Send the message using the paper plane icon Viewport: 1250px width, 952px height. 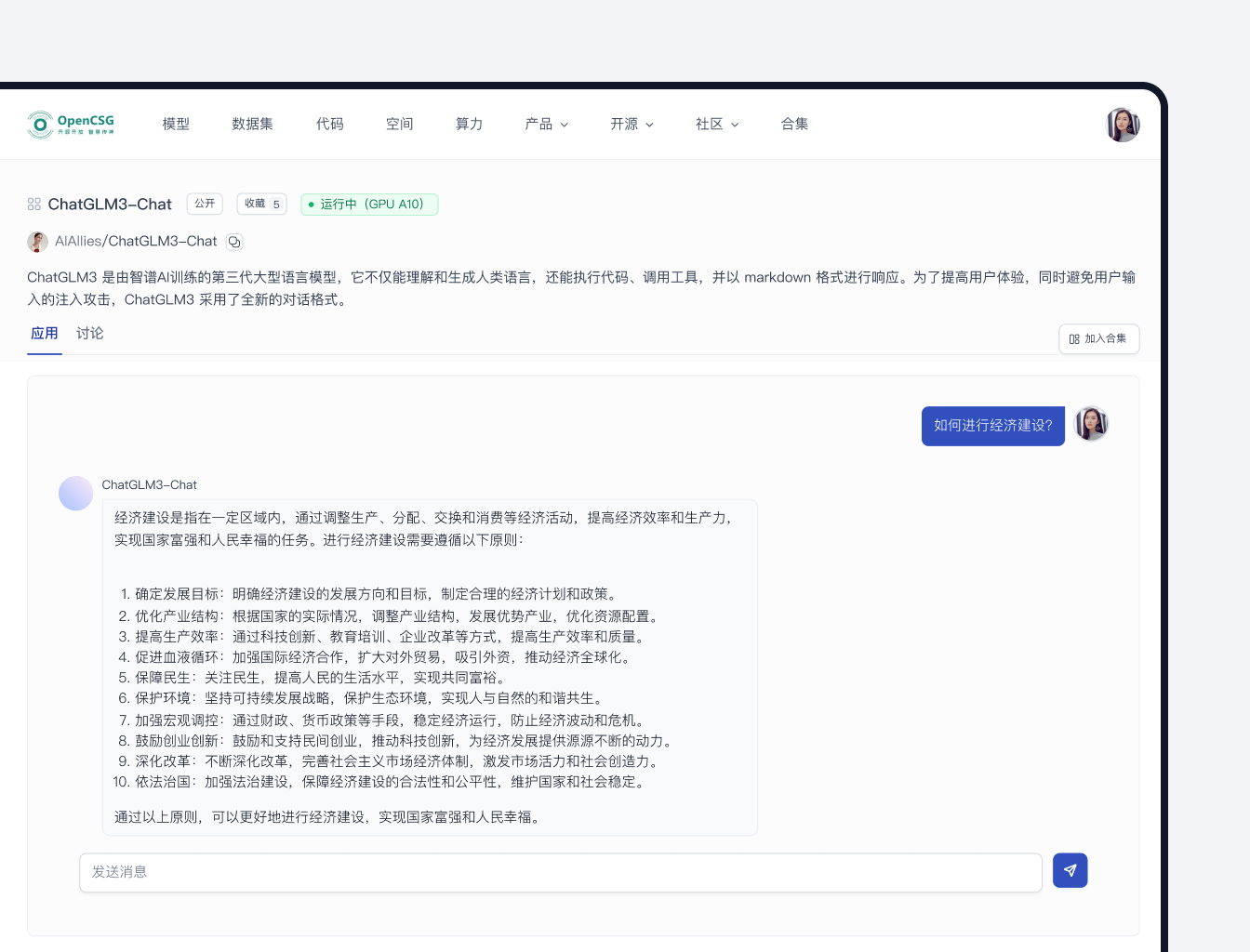[x=1070, y=870]
